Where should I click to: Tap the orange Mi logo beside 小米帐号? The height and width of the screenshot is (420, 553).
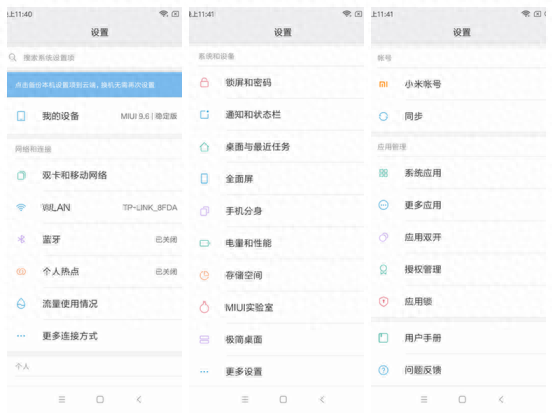click(x=383, y=84)
